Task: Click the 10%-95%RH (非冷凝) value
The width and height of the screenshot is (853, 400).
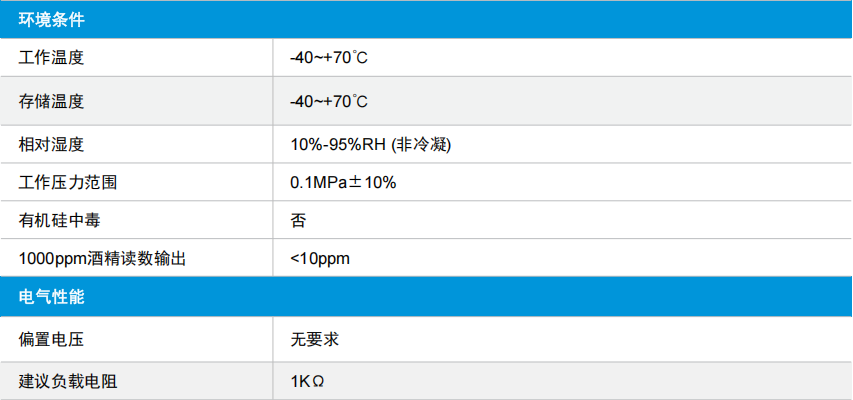Action: click(370, 145)
